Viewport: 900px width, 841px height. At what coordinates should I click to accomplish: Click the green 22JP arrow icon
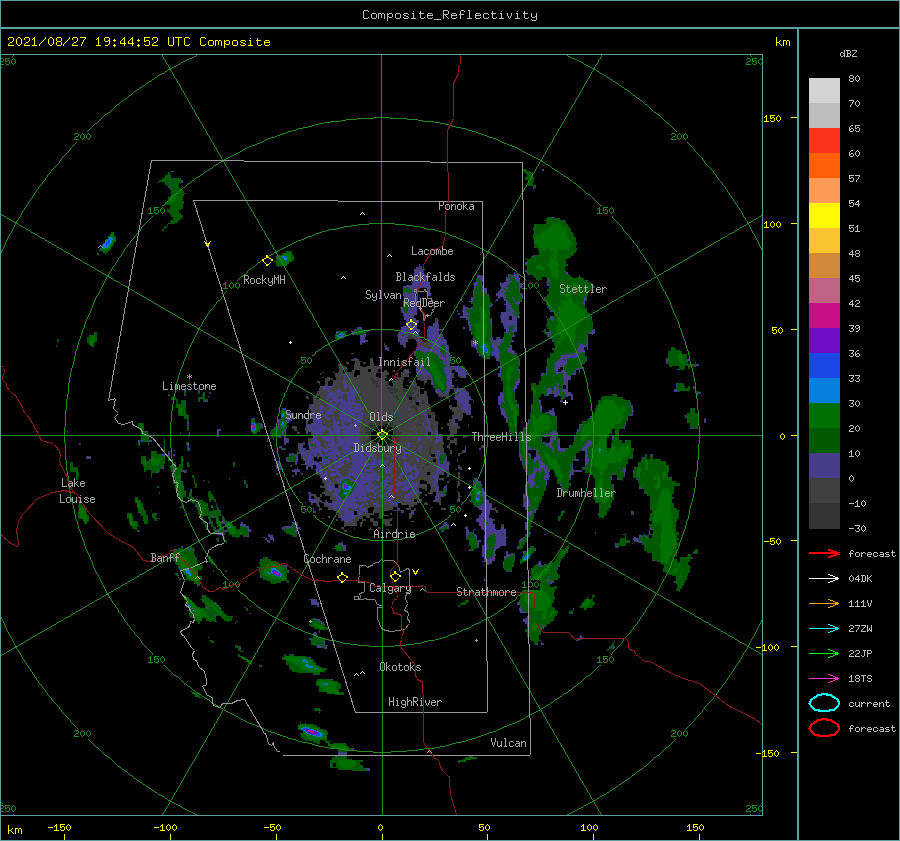click(824, 653)
